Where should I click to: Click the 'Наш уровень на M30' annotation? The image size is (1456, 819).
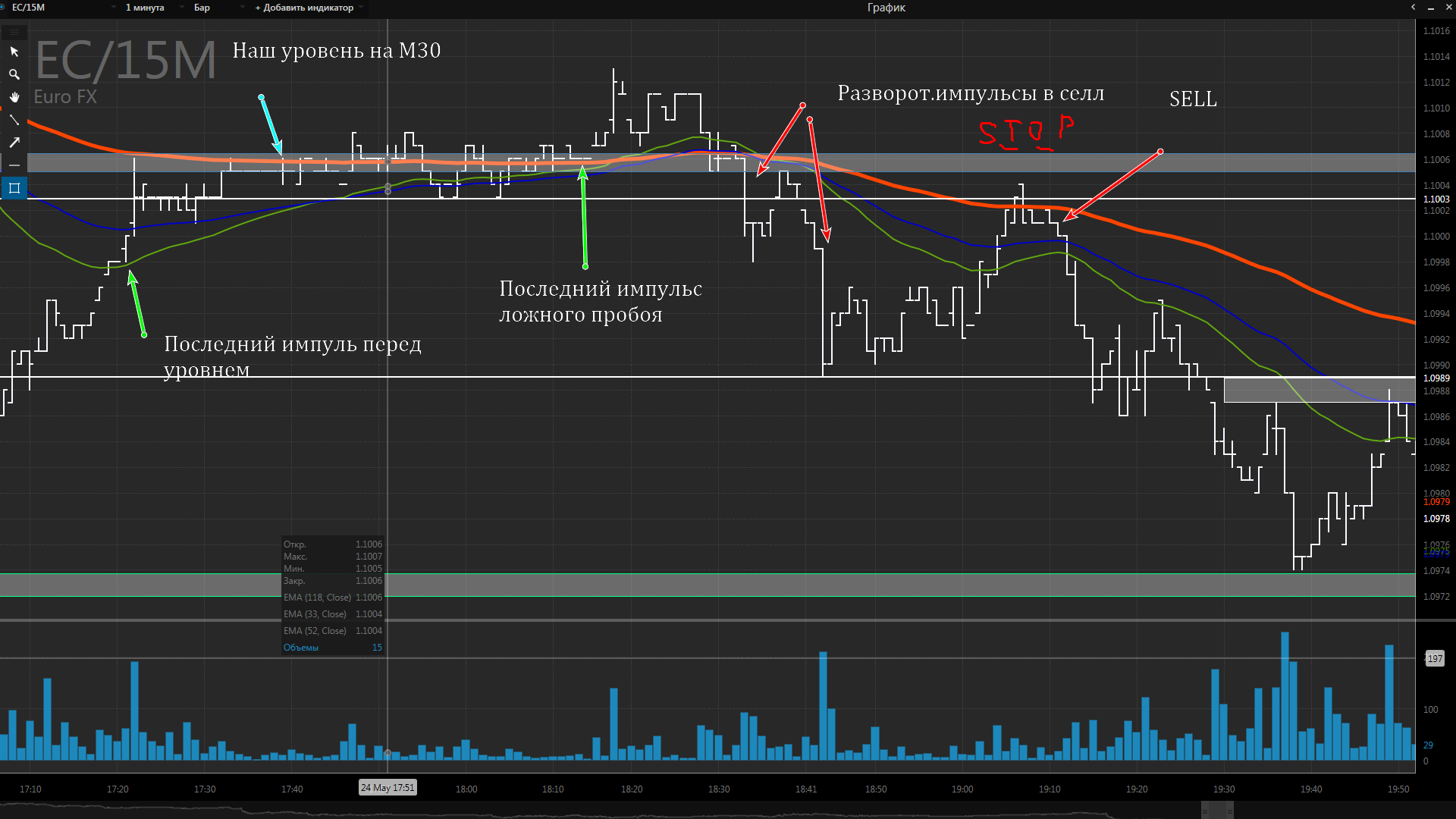[336, 51]
